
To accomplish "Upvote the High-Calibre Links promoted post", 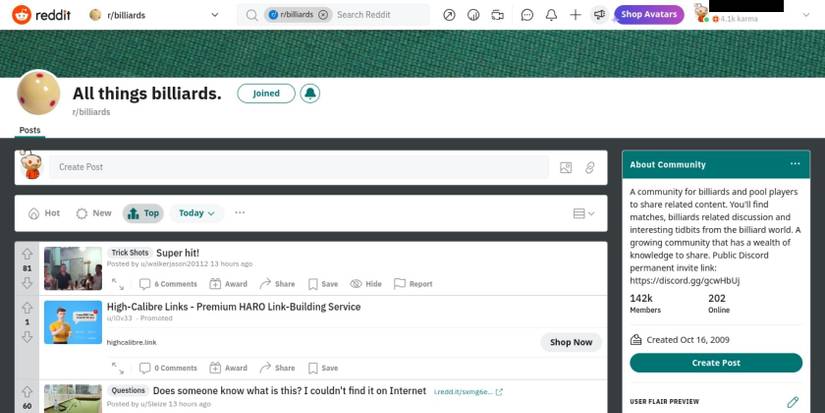I will 27,308.
